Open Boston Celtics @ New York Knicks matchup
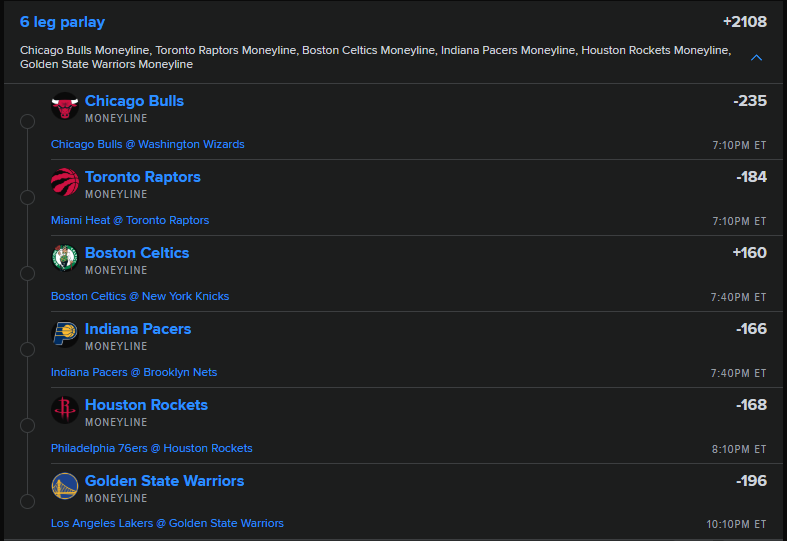 pyautogui.click(x=140, y=297)
